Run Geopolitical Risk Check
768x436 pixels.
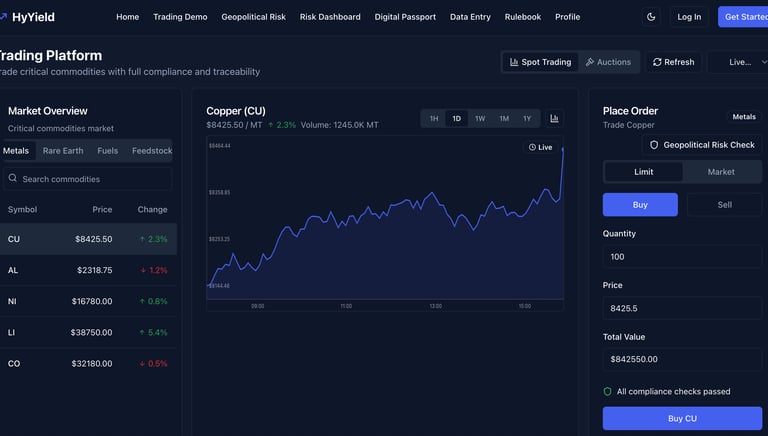(702, 145)
